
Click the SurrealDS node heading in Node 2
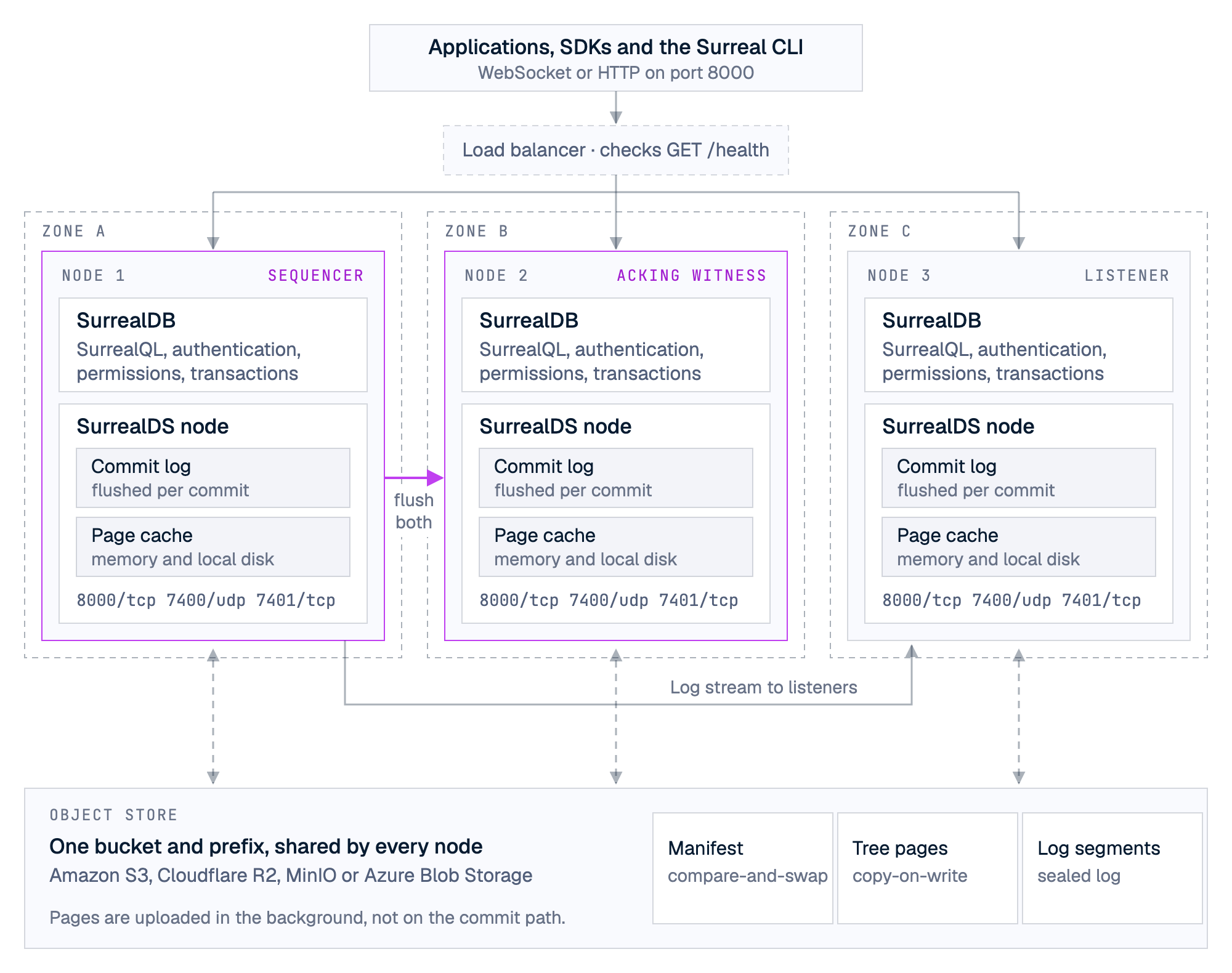point(556,426)
